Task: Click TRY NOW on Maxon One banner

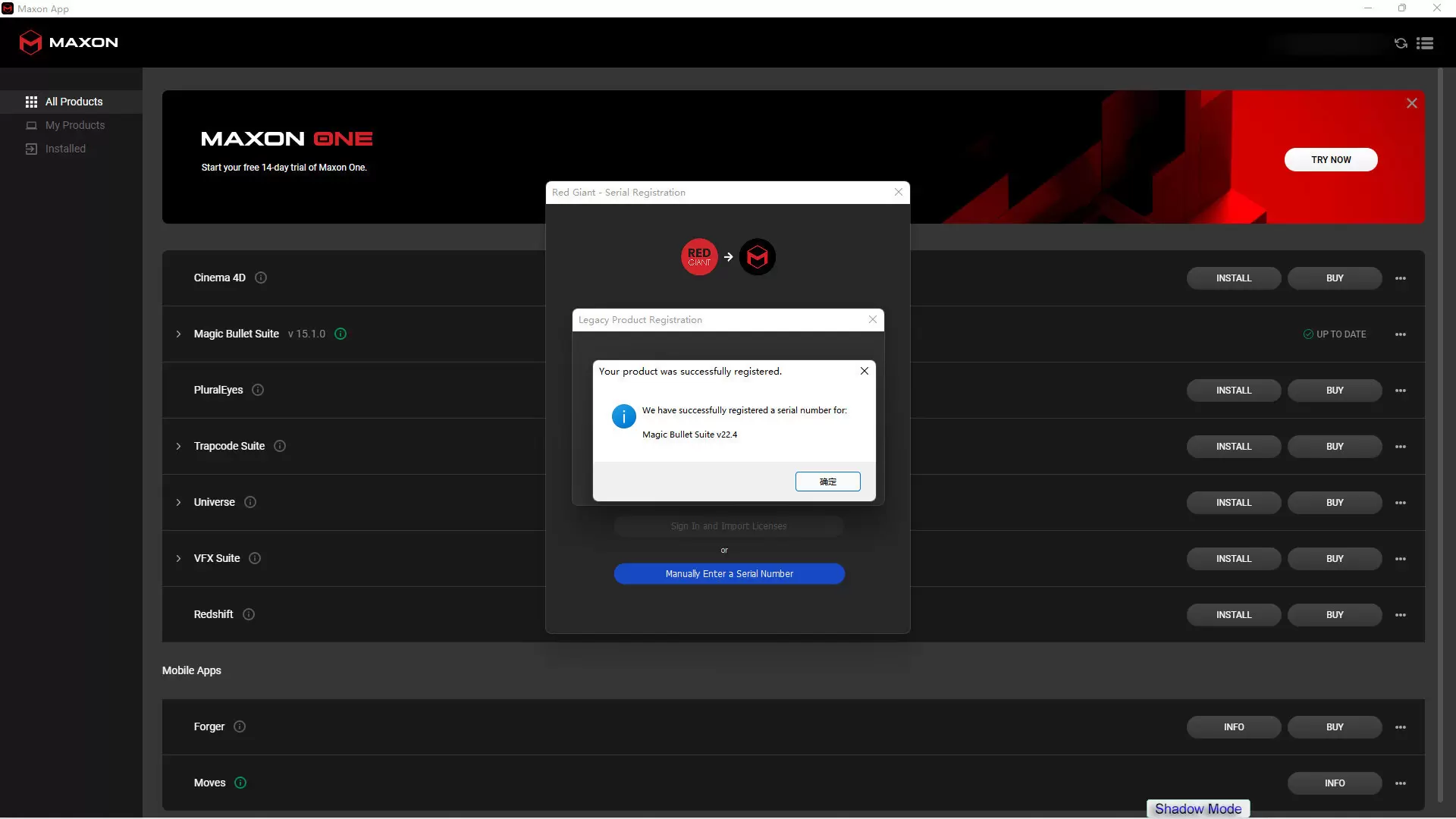Action: click(x=1331, y=160)
